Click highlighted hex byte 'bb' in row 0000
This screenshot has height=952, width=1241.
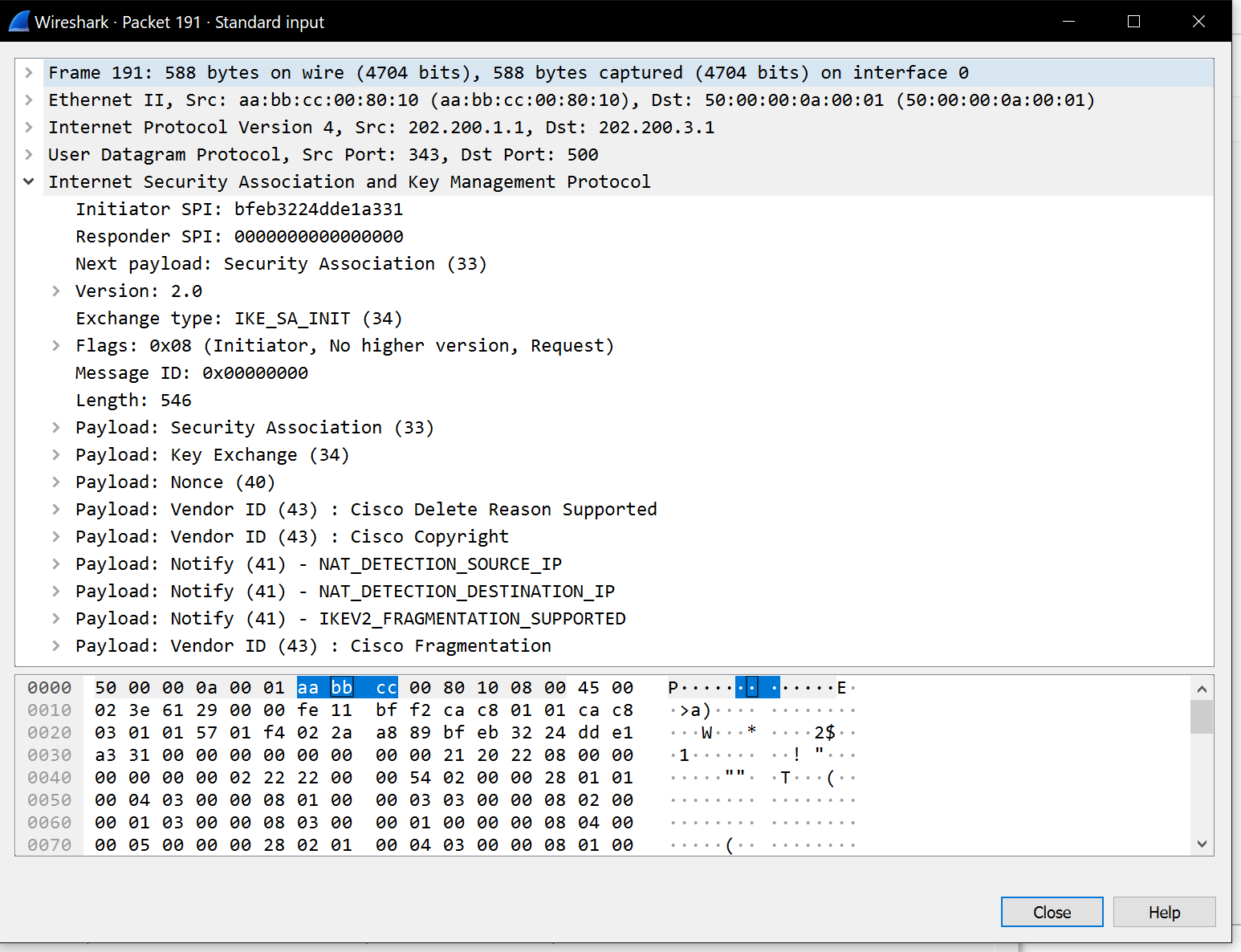[342, 688]
